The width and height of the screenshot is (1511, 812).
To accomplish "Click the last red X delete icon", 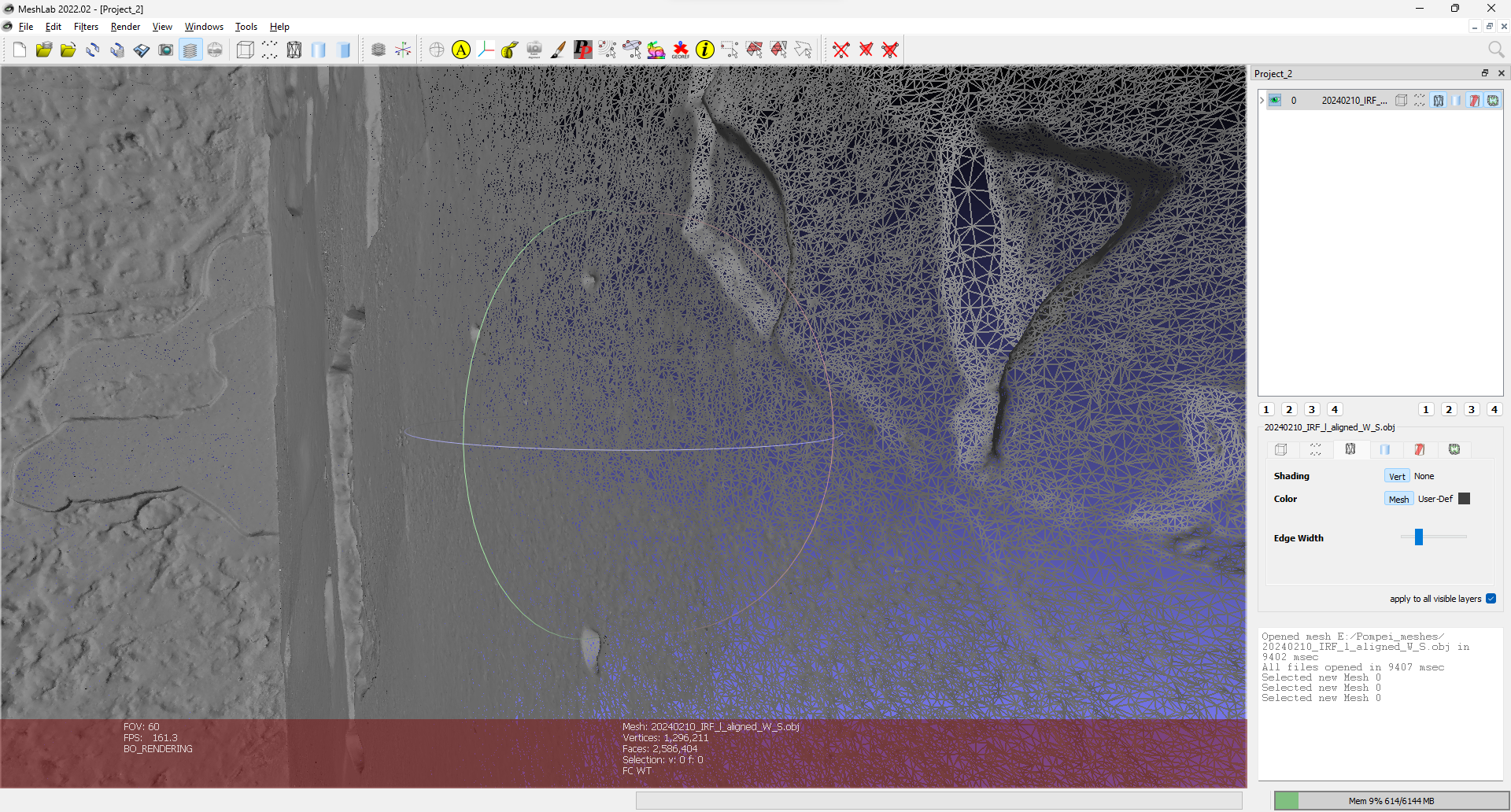I will coord(890,50).
